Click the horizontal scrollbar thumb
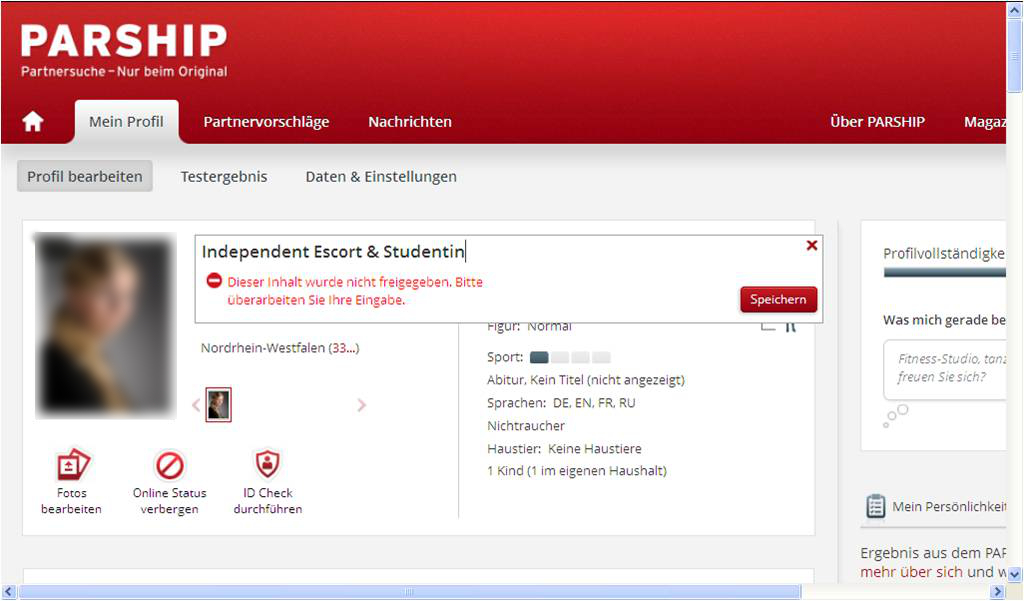1024x601 pixels. (x=409, y=592)
